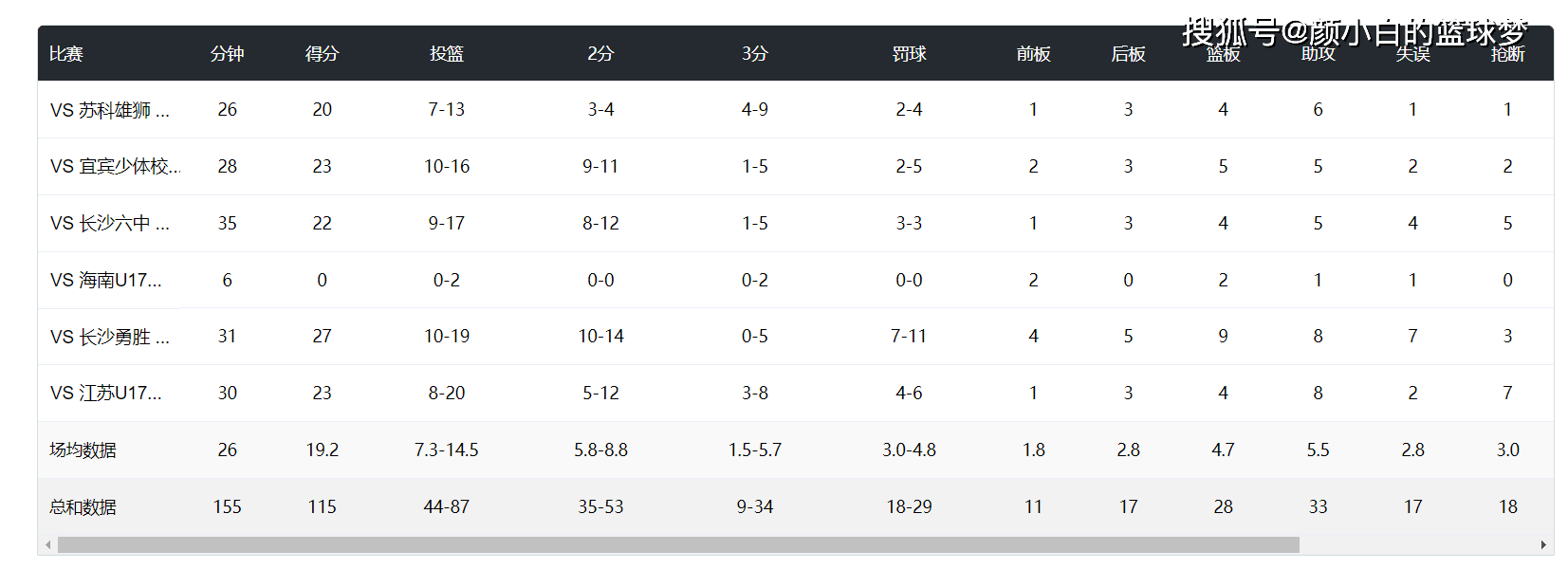Viewport: 1568px width, 569px height.
Task: Select the 得分 column header
Action: [x=323, y=54]
